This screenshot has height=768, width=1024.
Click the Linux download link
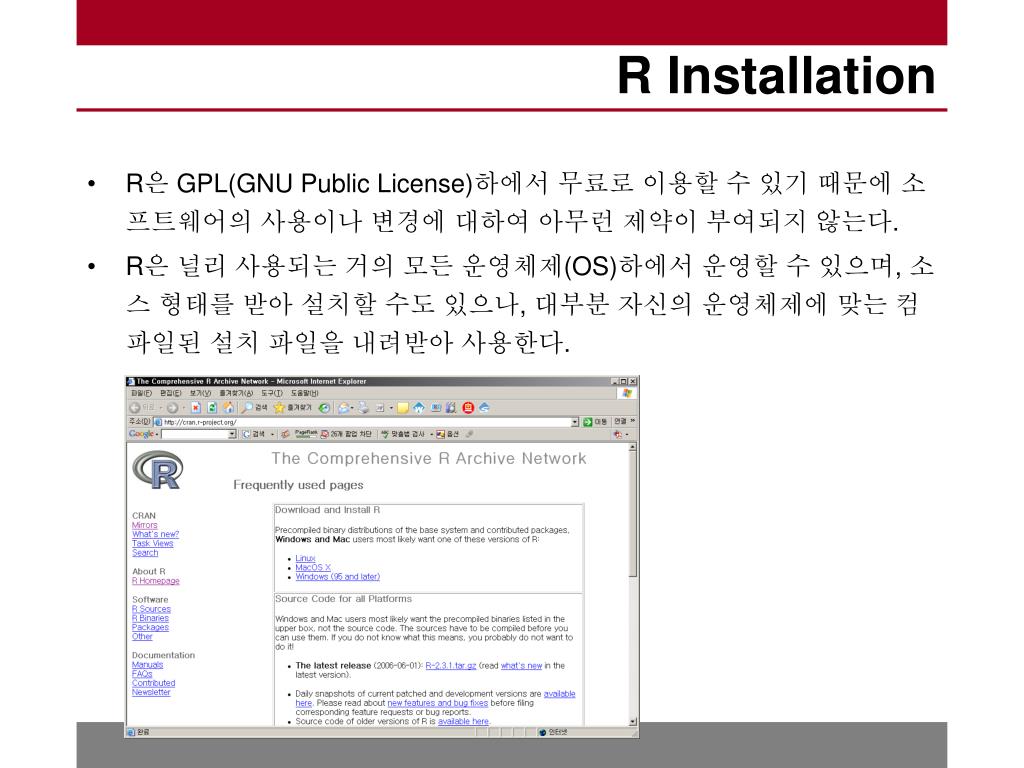tap(305, 558)
